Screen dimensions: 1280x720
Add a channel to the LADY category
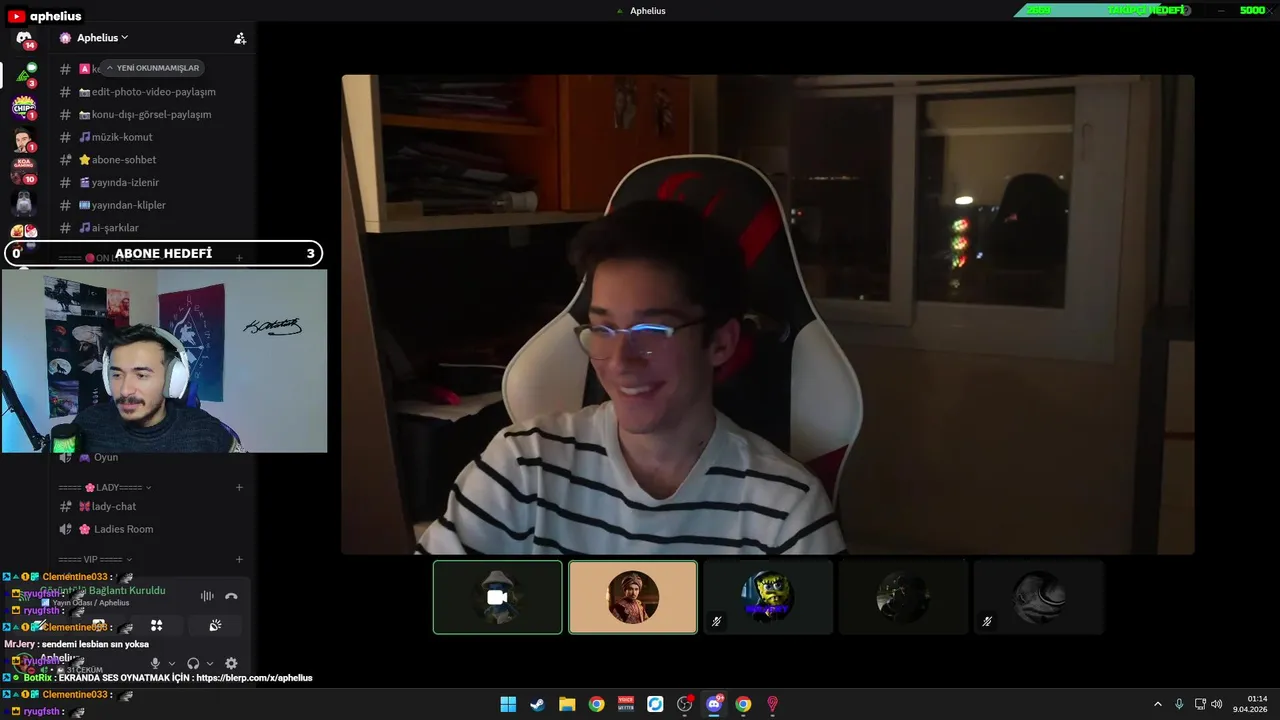(239, 488)
